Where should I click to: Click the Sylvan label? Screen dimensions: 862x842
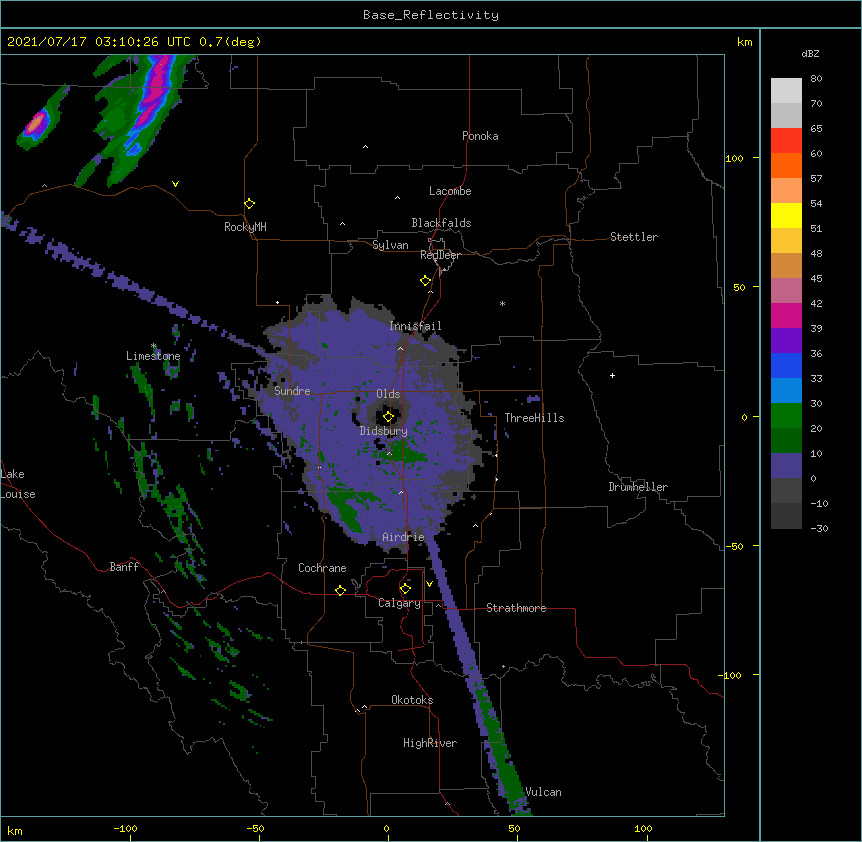point(390,245)
